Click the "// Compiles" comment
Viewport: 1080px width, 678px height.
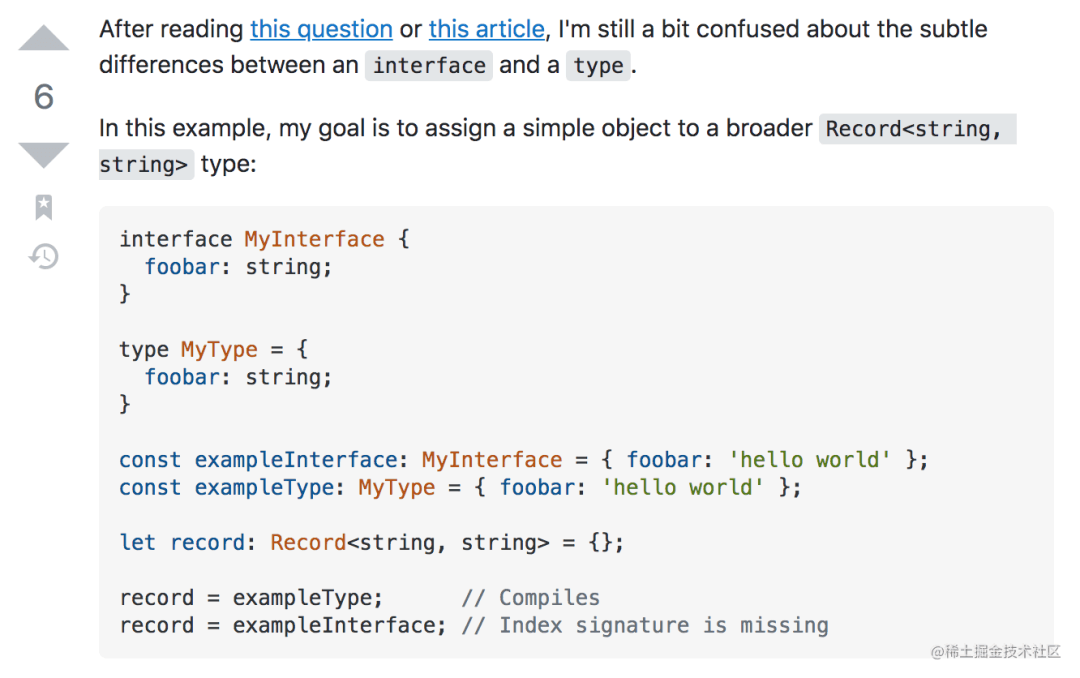[530, 598]
